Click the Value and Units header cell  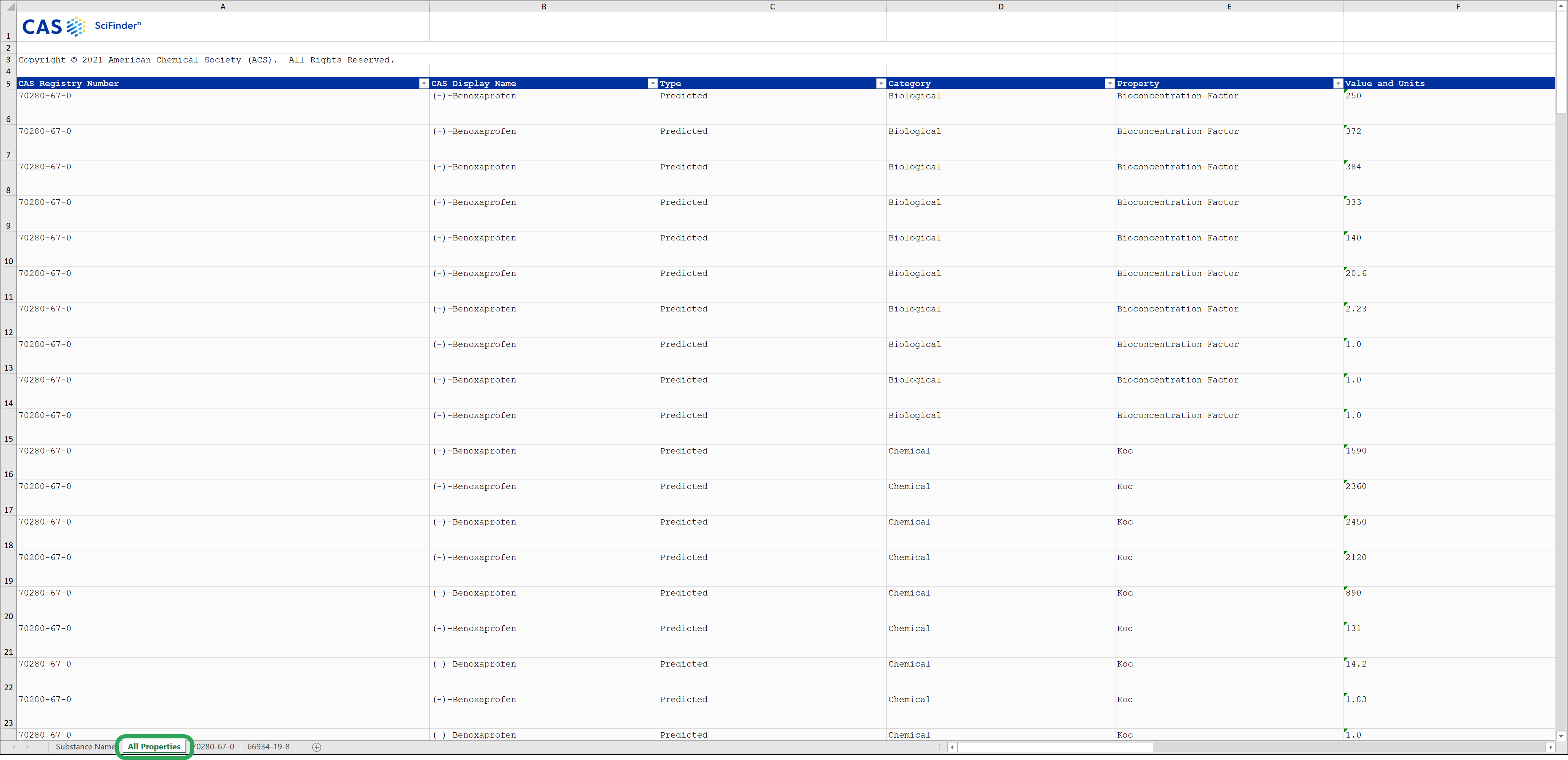point(1449,83)
